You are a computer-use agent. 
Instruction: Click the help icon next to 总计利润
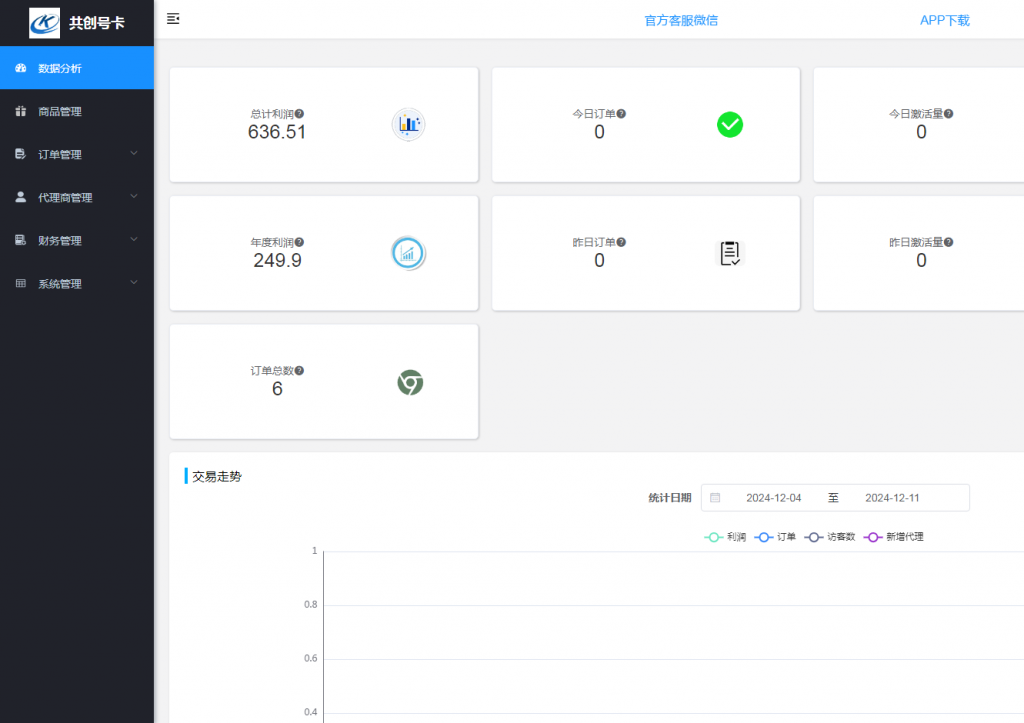tap(300, 114)
